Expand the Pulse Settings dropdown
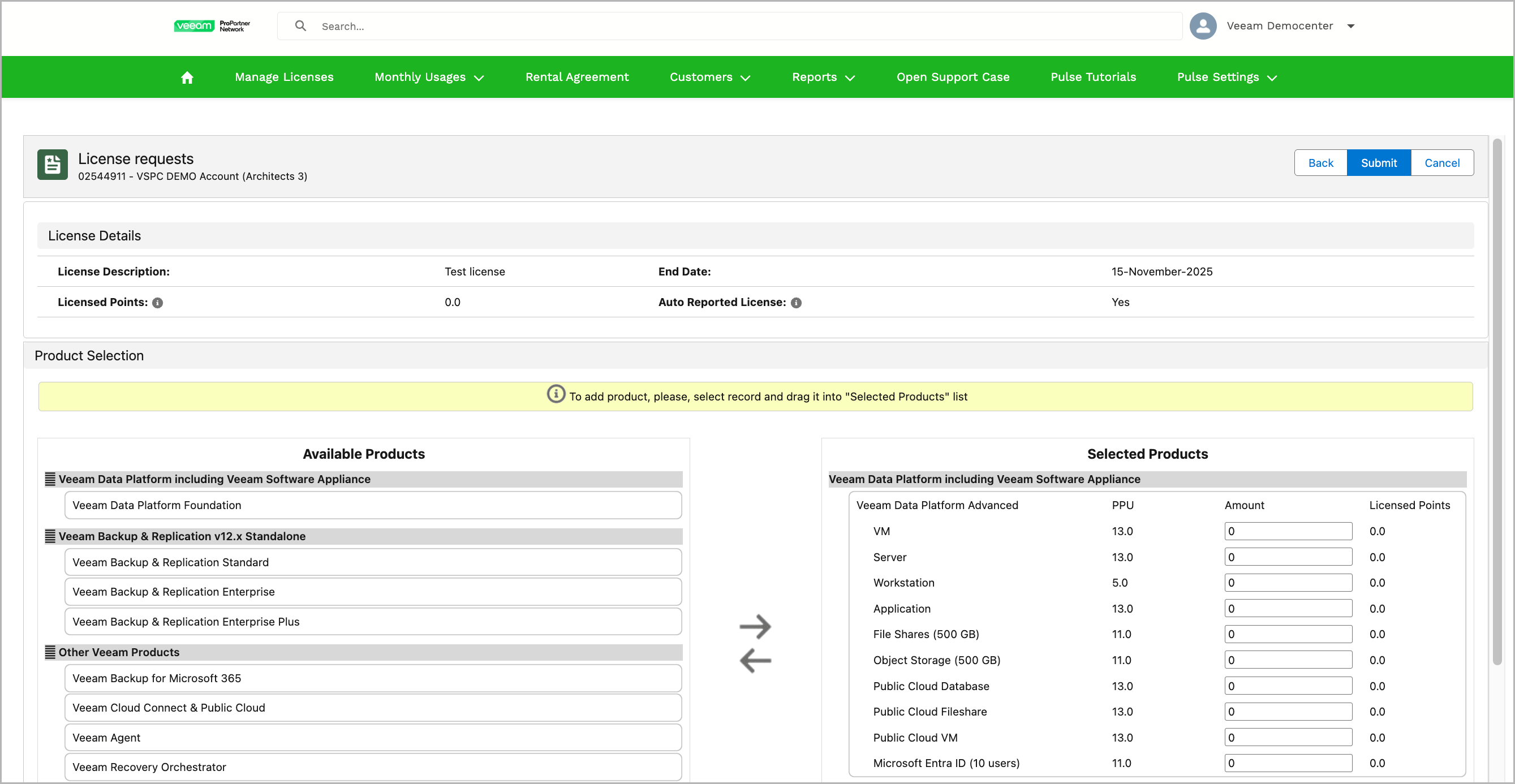 pos(1227,76)
